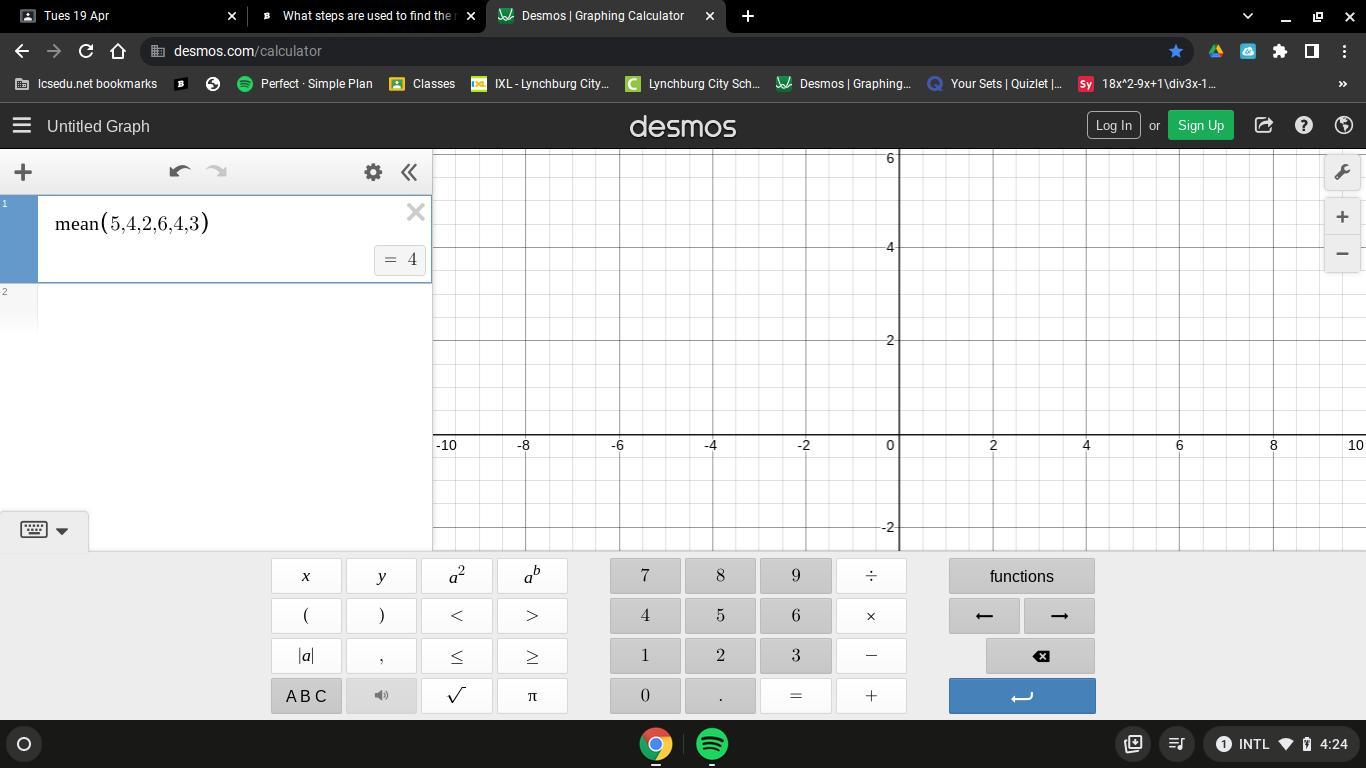This screenshot has height=768, width=1366.
Task: Show more bookmarks with chevron
Action: (x=1342, y=84)
